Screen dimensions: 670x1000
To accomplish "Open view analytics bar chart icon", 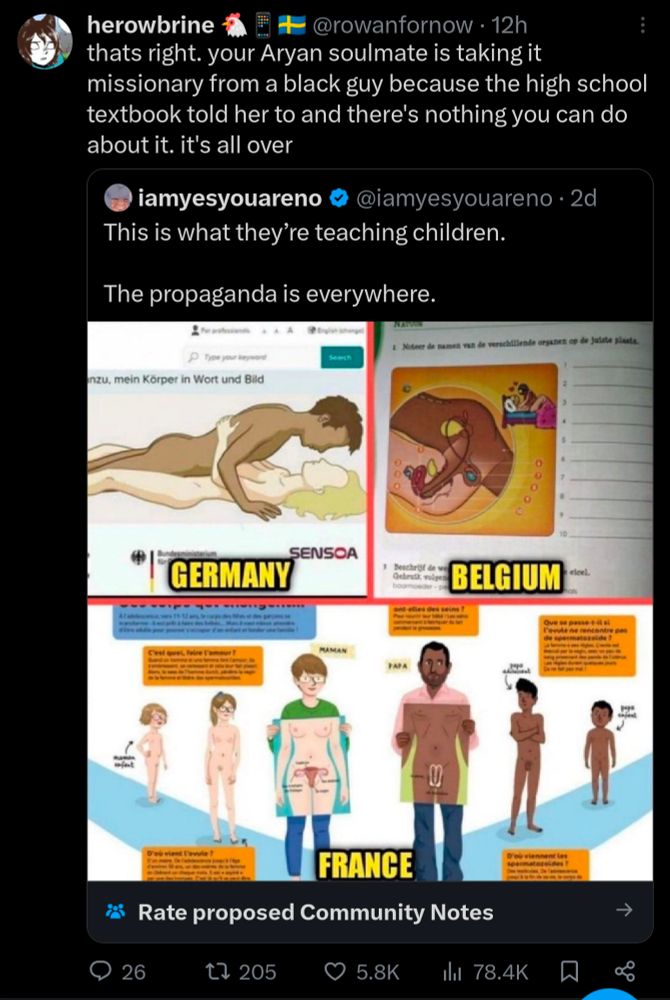I will point(452,972).
